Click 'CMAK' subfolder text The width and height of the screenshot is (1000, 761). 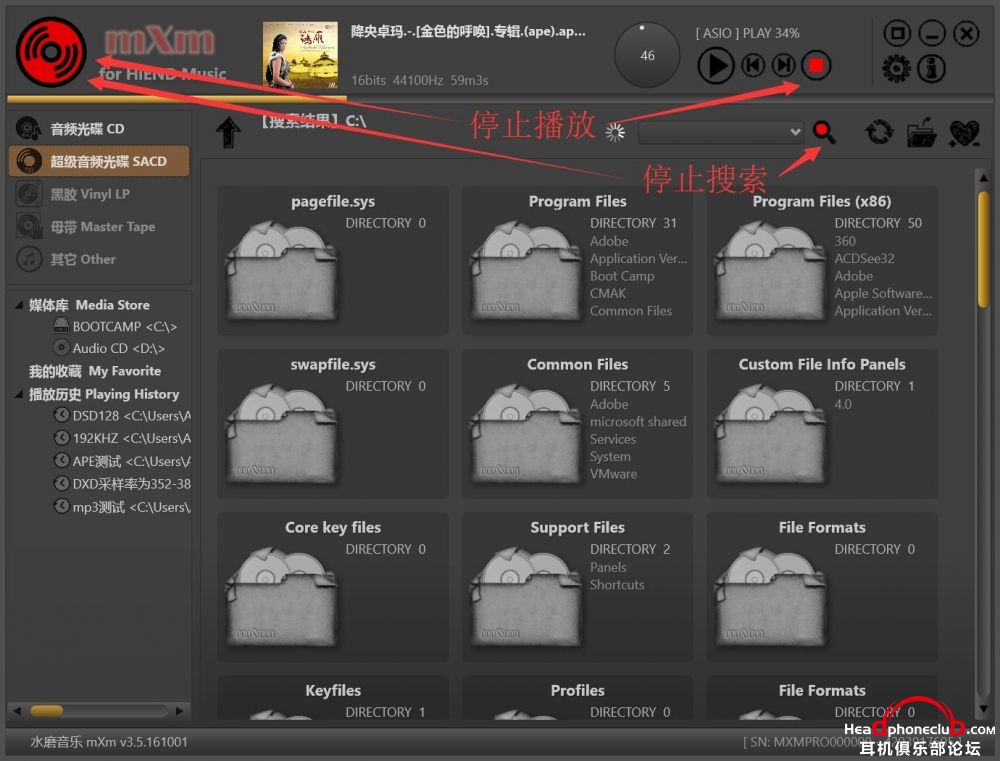tap(608, 293)
